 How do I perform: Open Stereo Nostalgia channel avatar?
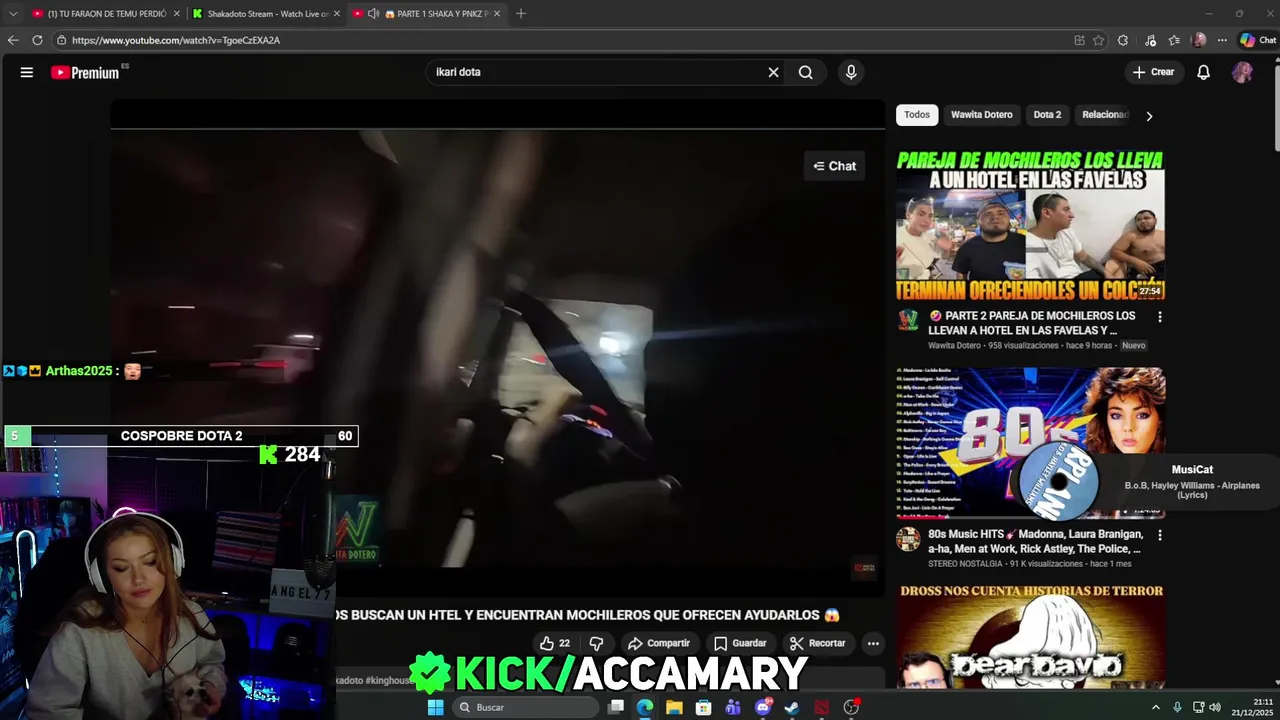908,539
